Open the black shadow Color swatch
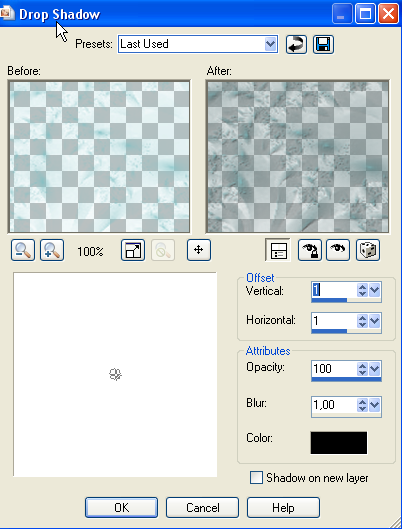 tap(339, 443)
